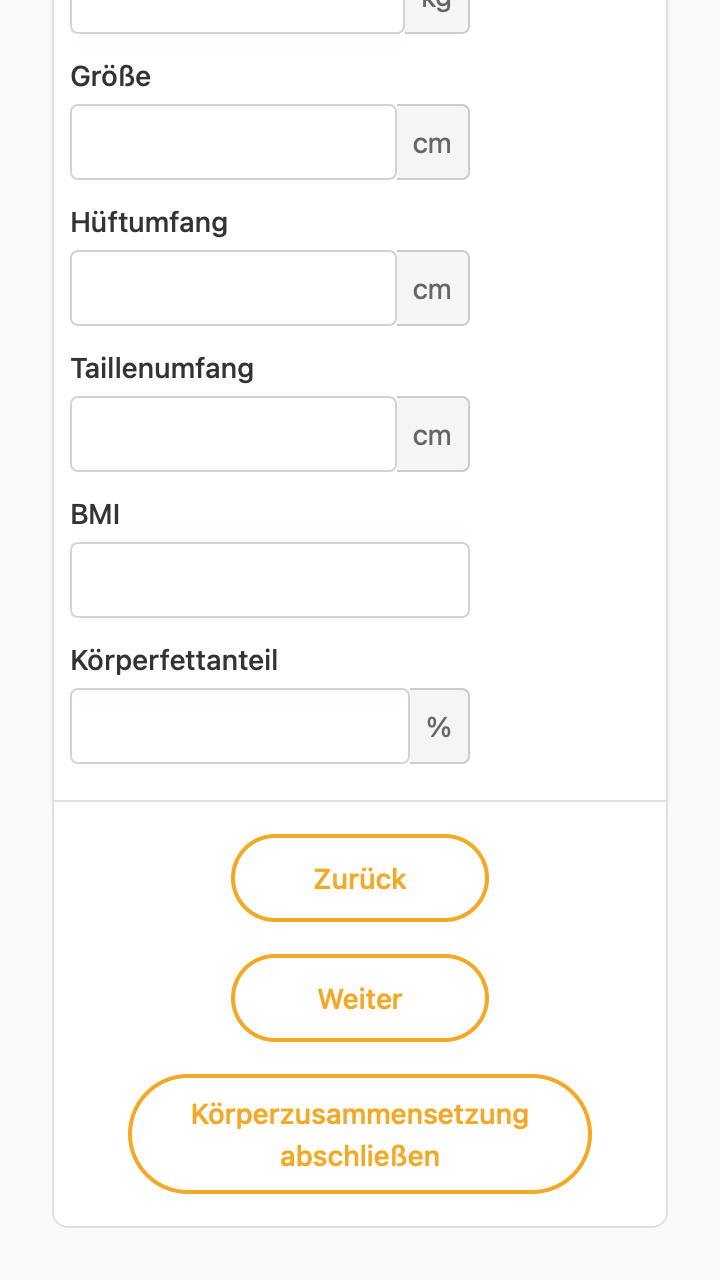The height and width of the screenshot is (1280, 720).
Task: Click the Größe input field
Action: click(x=234, y=142)
